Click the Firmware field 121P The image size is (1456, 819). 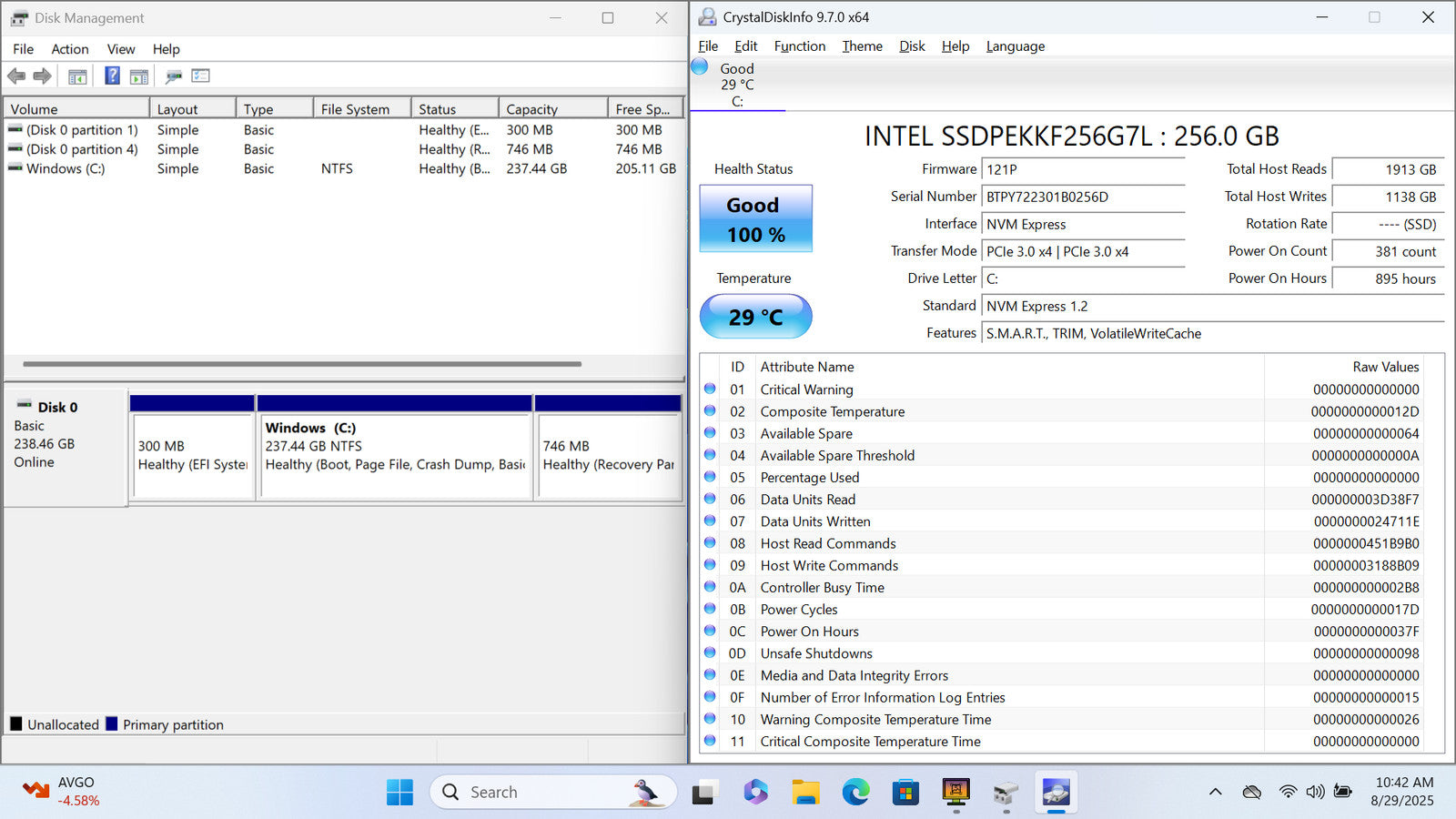[1083, 169]
